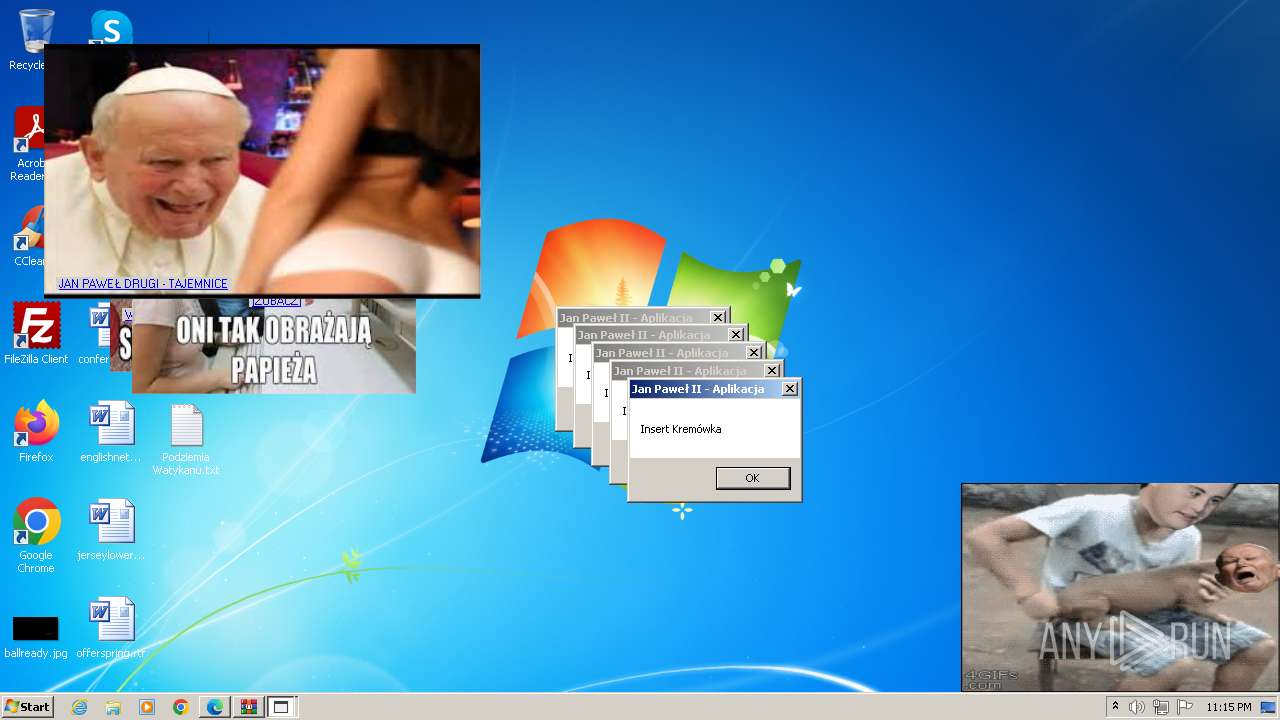The height and width of the screenshot is (720, 1280).
Task: Close the frontmost Jan Paweł II dialog
Action: click(x=790, y=389)
